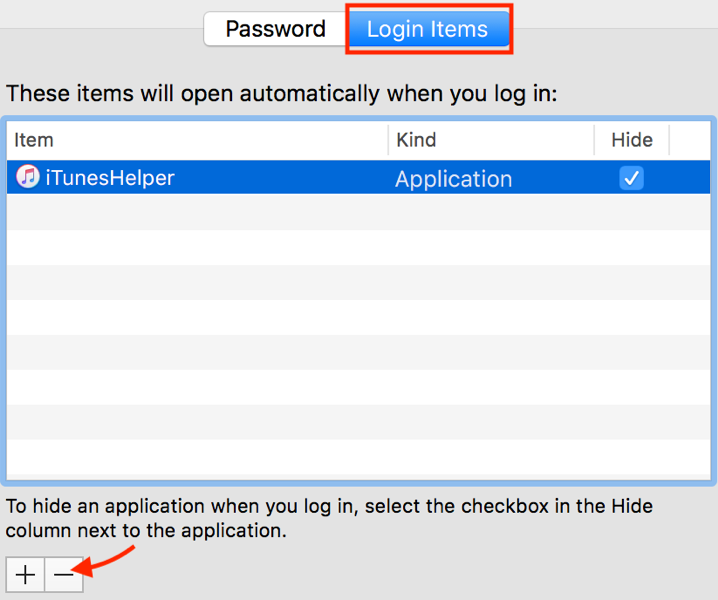Click the "These items will open automatically" text
This screenshot has width=718, height=600.
281,94
